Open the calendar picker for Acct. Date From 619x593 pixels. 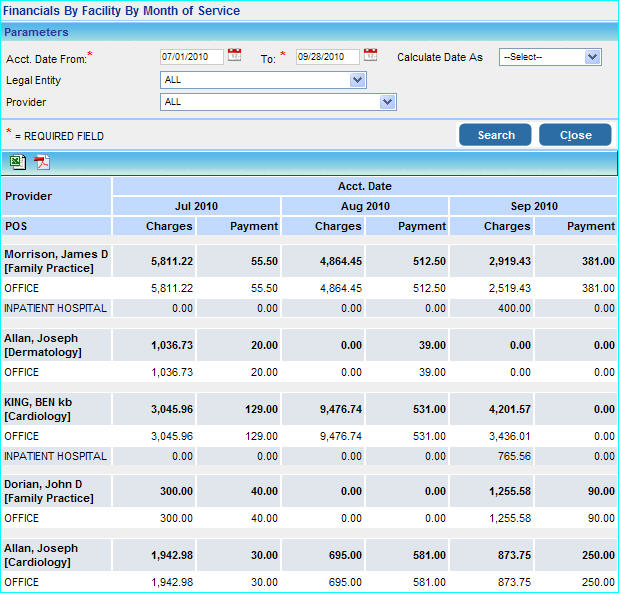click(x=234, y=55)
